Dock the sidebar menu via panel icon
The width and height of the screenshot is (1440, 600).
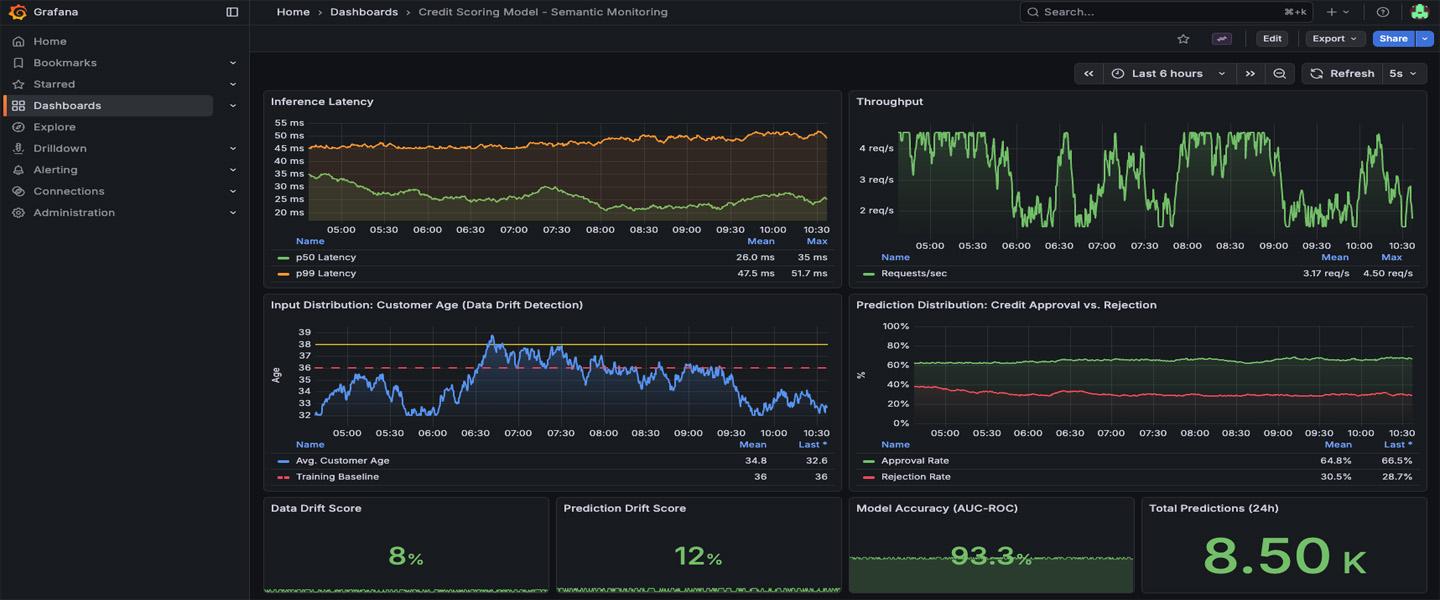(232, 12)
